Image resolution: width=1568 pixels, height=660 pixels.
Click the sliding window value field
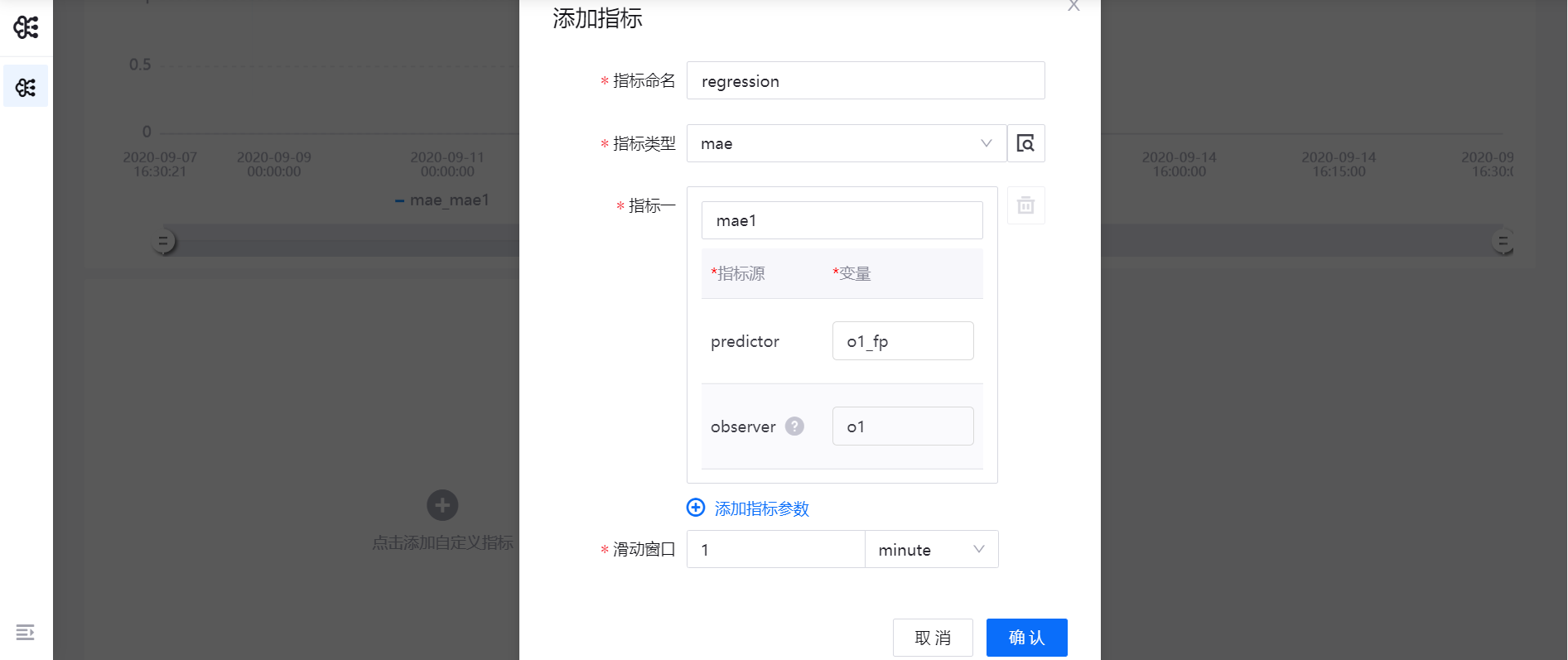pyautogui.click(x=775, y=550)
